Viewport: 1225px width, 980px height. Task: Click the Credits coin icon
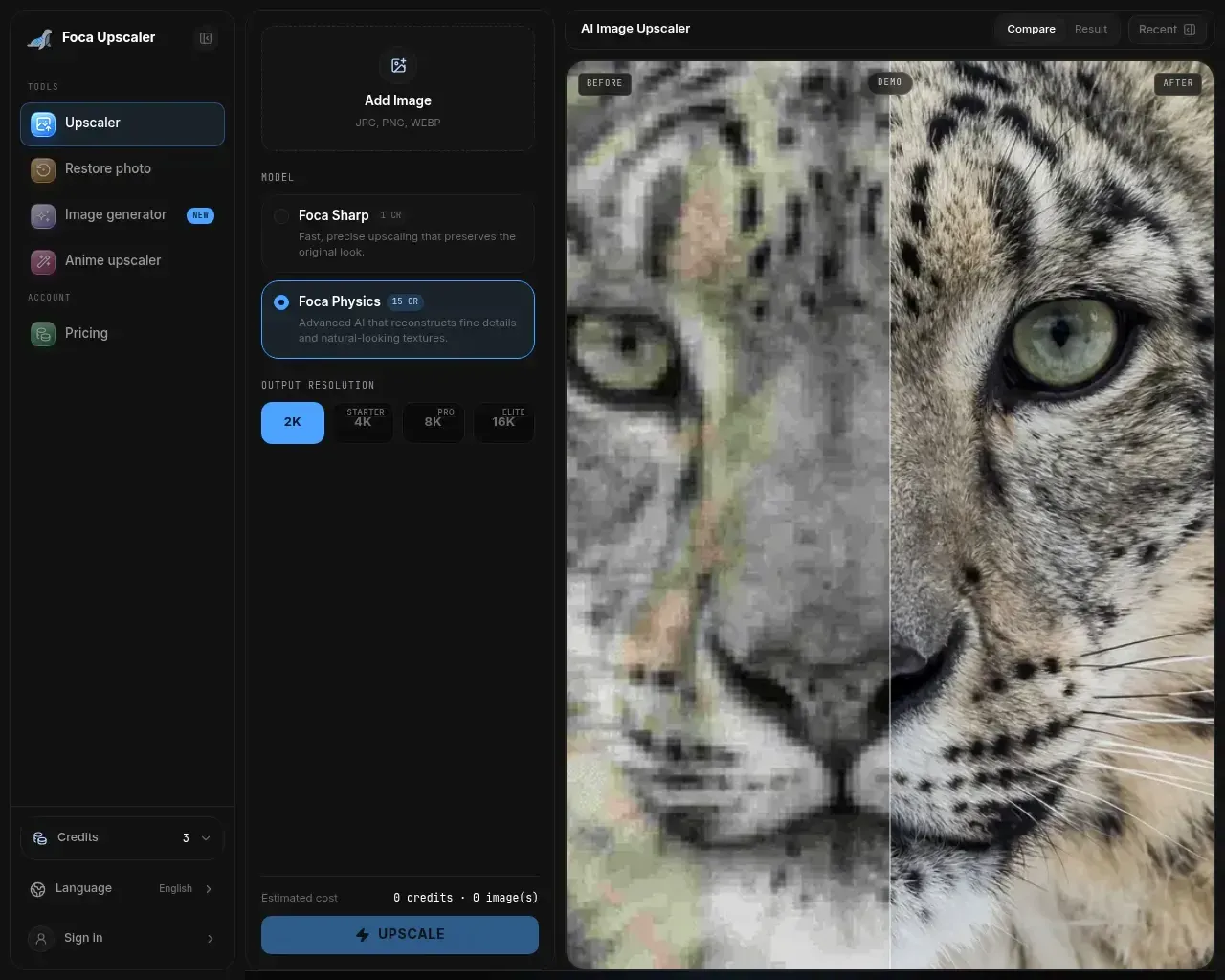pyautogui.click(x=40, y=838)
